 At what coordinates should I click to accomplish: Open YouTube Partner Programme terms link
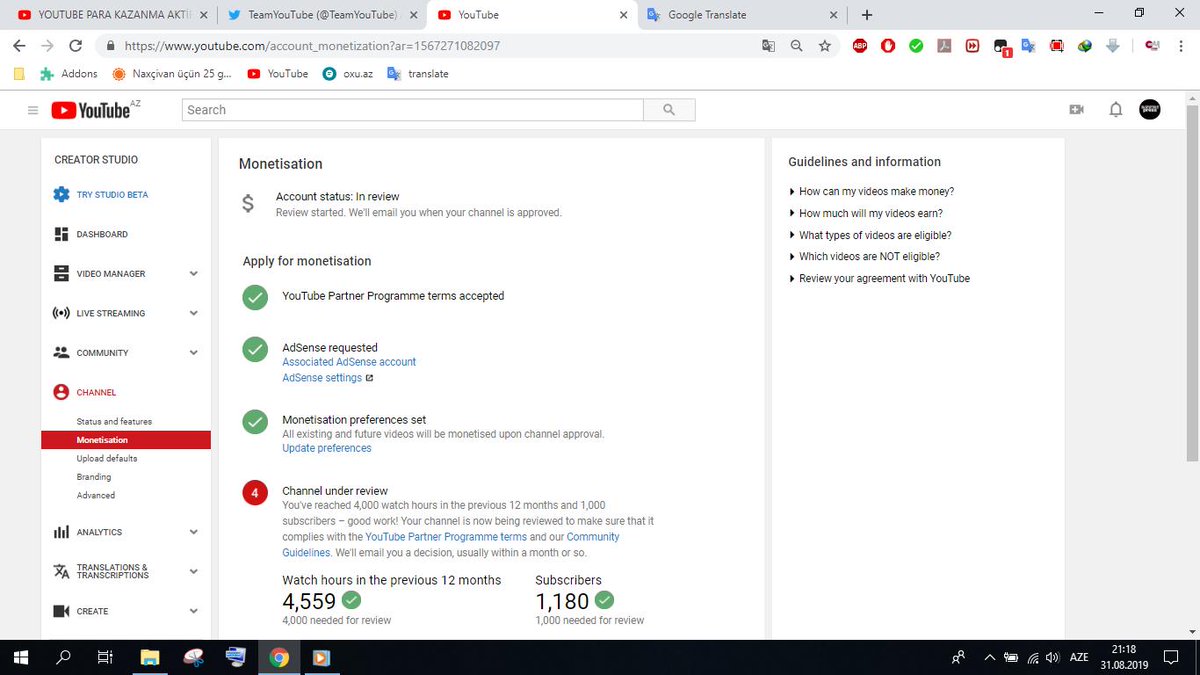[446, 537]
